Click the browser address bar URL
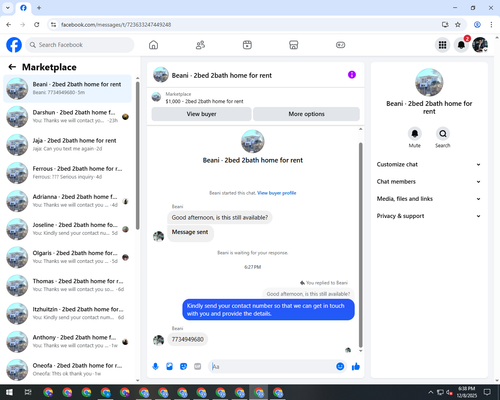This screenshot has height=400, width=500. point(116,25)
